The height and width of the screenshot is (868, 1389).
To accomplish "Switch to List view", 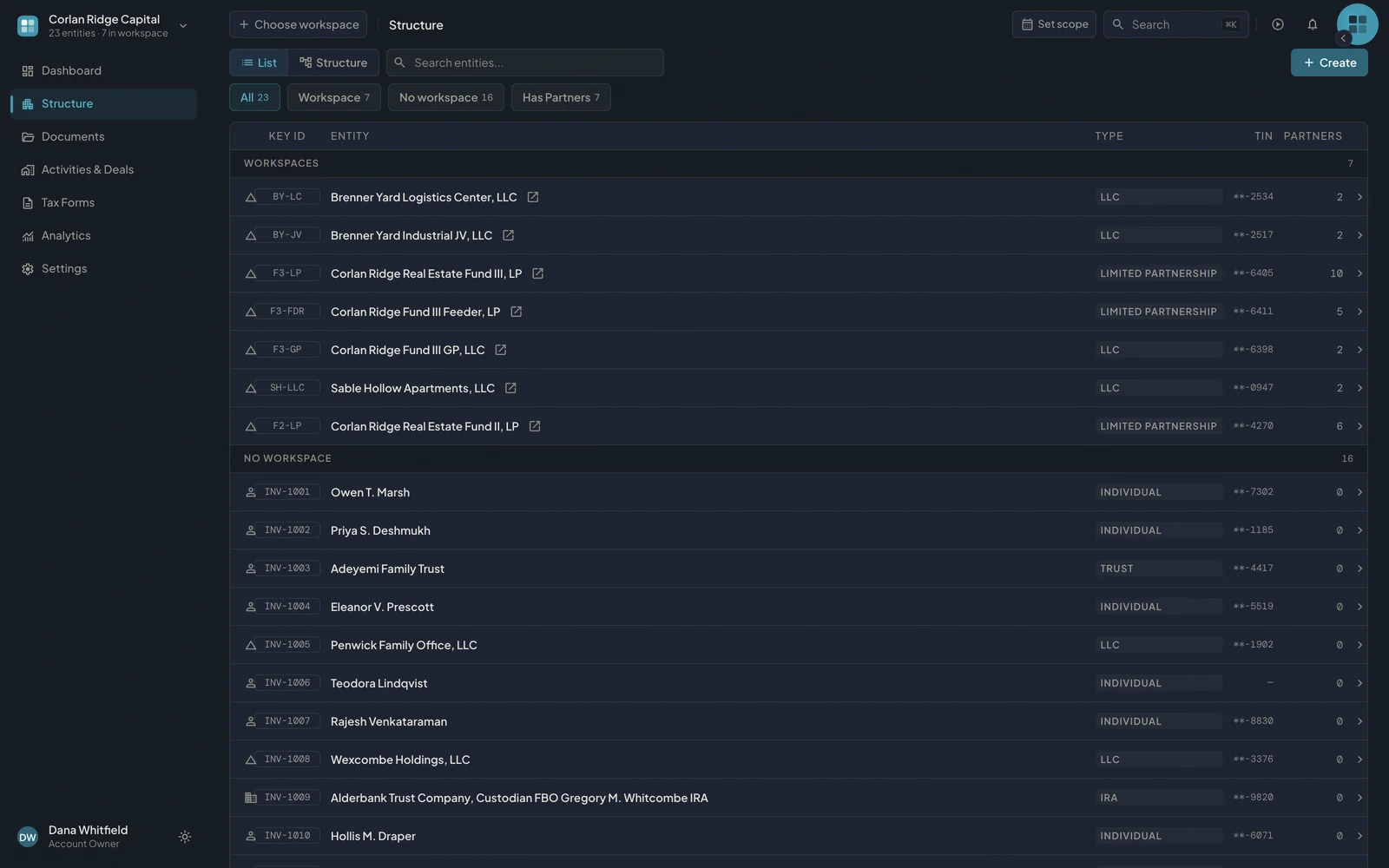I will click(259, 62).
